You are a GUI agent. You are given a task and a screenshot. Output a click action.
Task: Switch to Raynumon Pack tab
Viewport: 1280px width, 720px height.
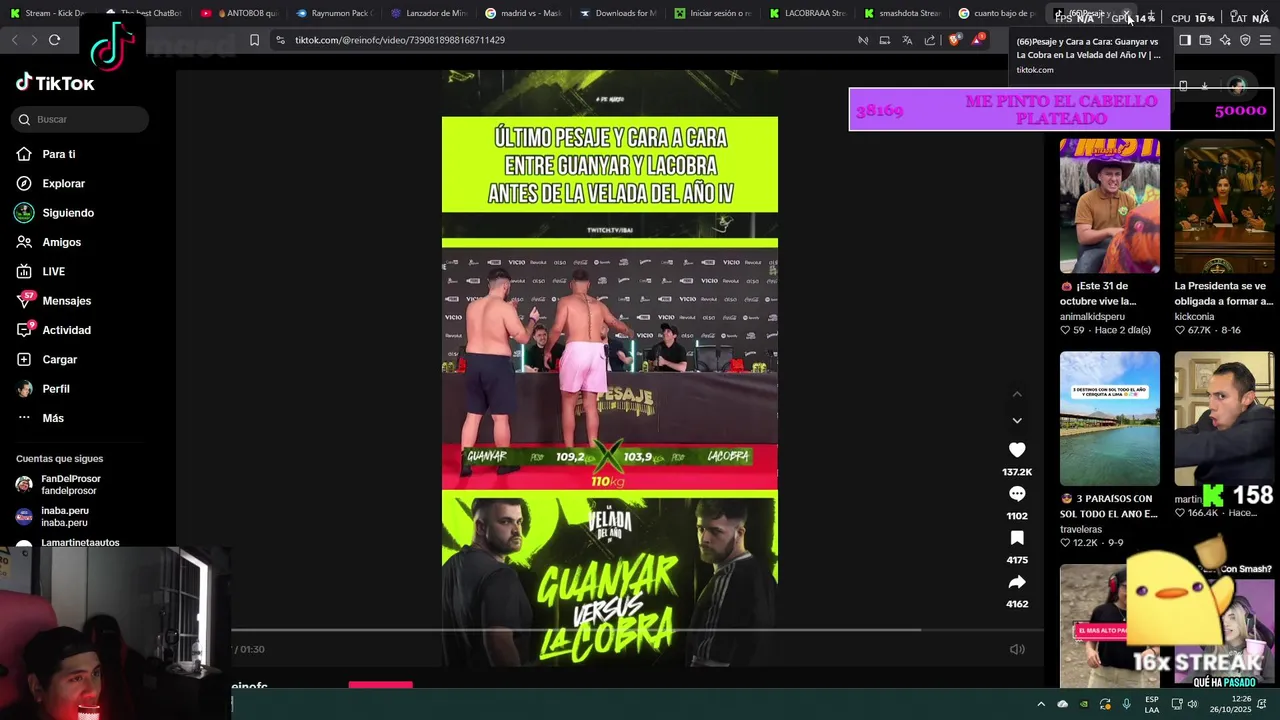(x=333, y=13)
